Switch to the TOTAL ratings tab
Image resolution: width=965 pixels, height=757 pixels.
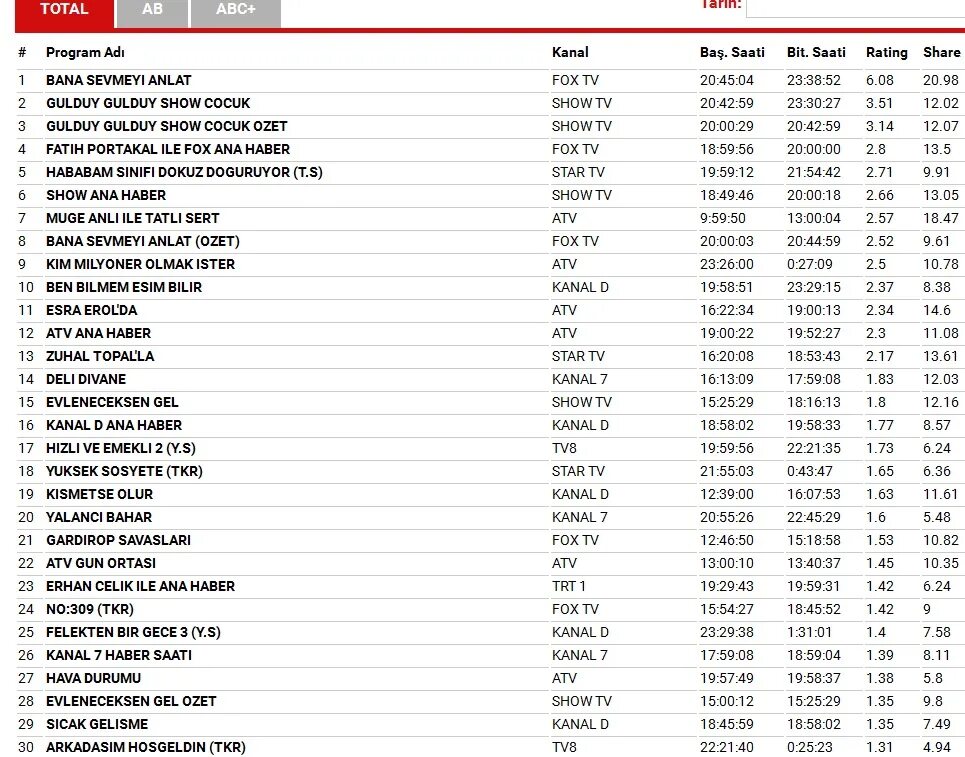(x=64, y=12)
